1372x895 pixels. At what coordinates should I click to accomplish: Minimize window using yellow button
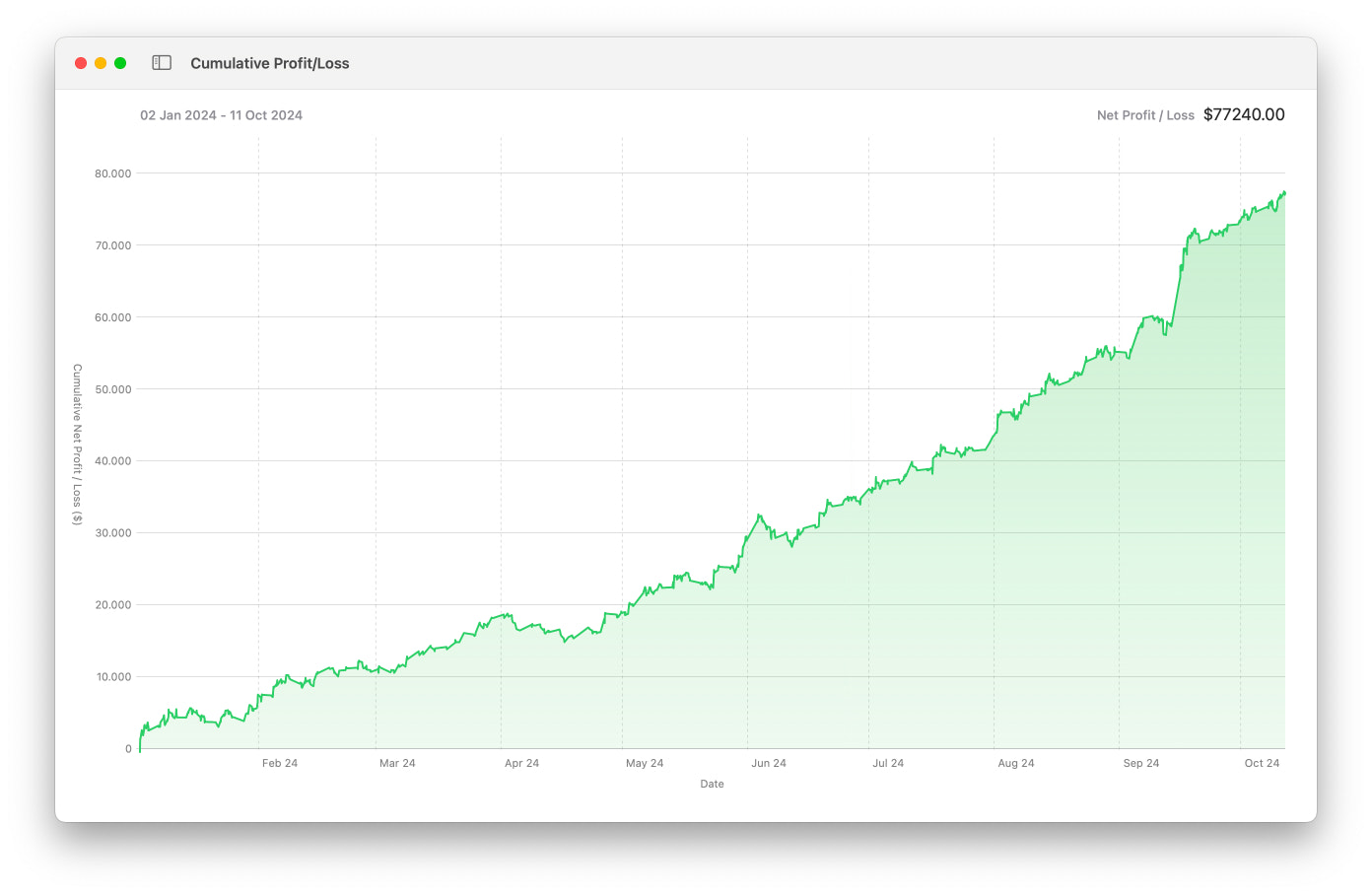(101, 63)
